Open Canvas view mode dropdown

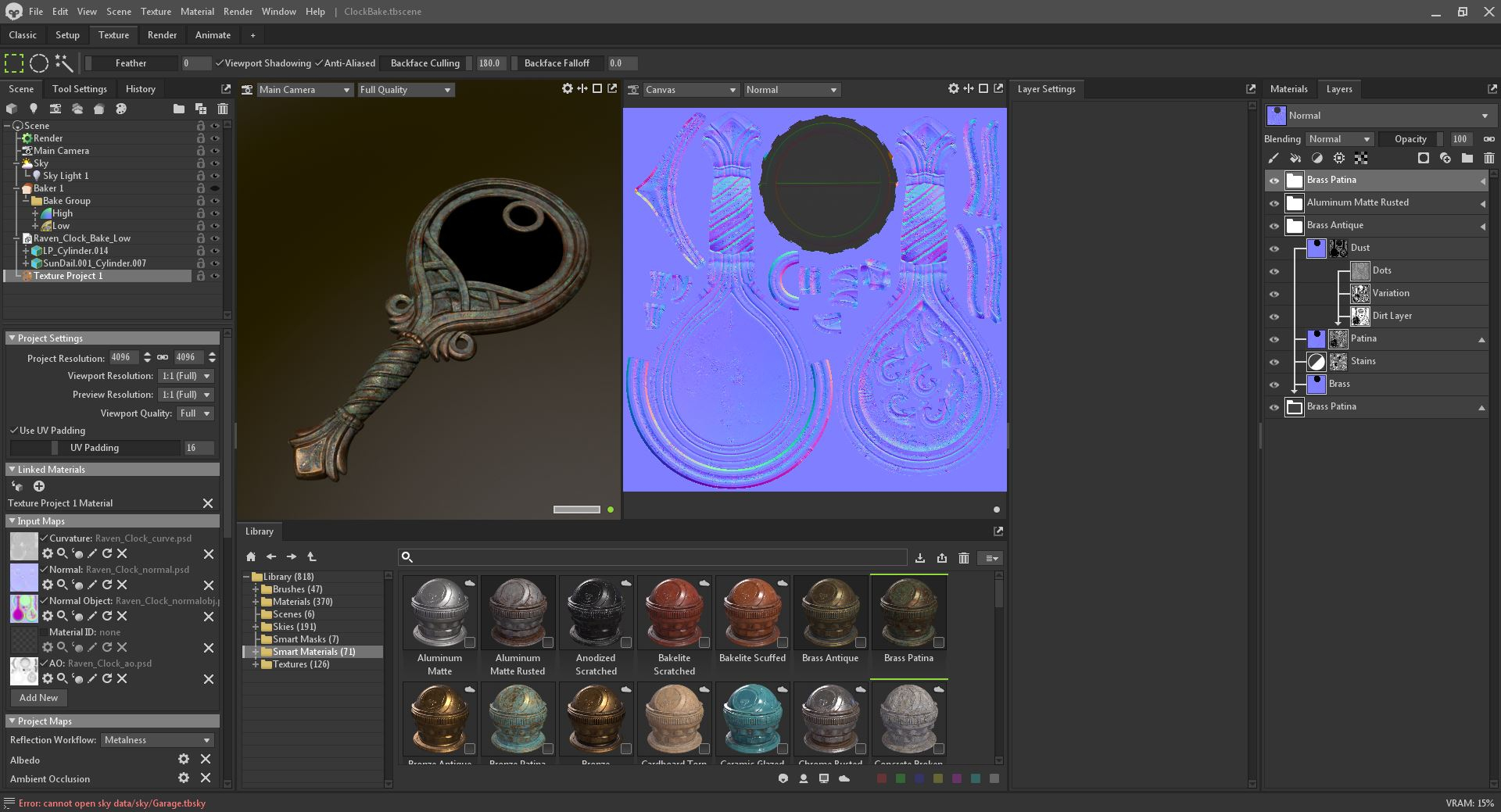690,90
